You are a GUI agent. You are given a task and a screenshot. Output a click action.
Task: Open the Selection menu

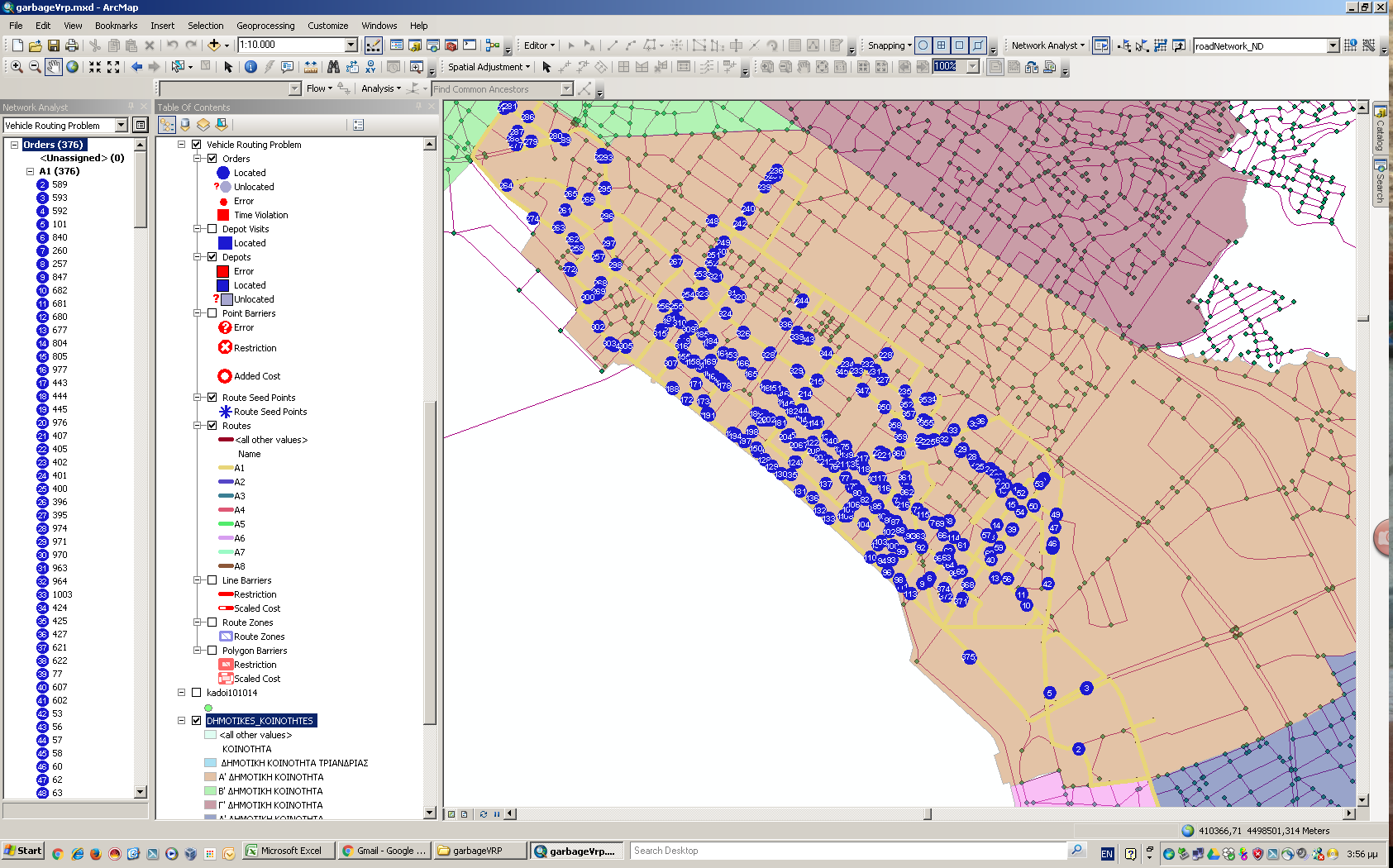(206, 26)
